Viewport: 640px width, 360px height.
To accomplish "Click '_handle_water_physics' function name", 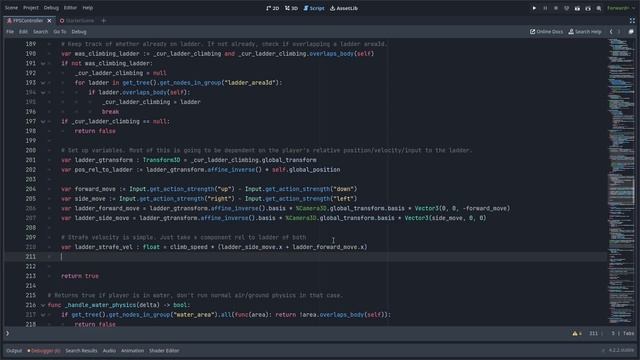I will coord(100,305).
